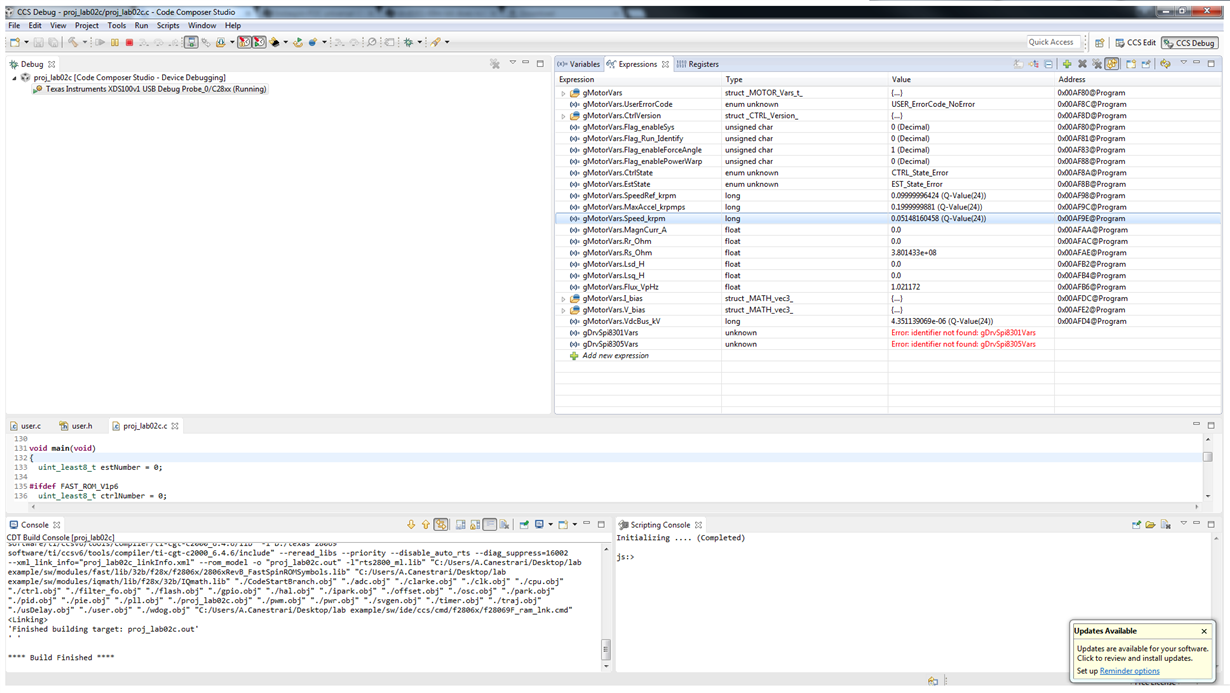Screen dimensions: 1230x693
Task: Toggle Console Scroll Lock icon
Action: [475, 524]
